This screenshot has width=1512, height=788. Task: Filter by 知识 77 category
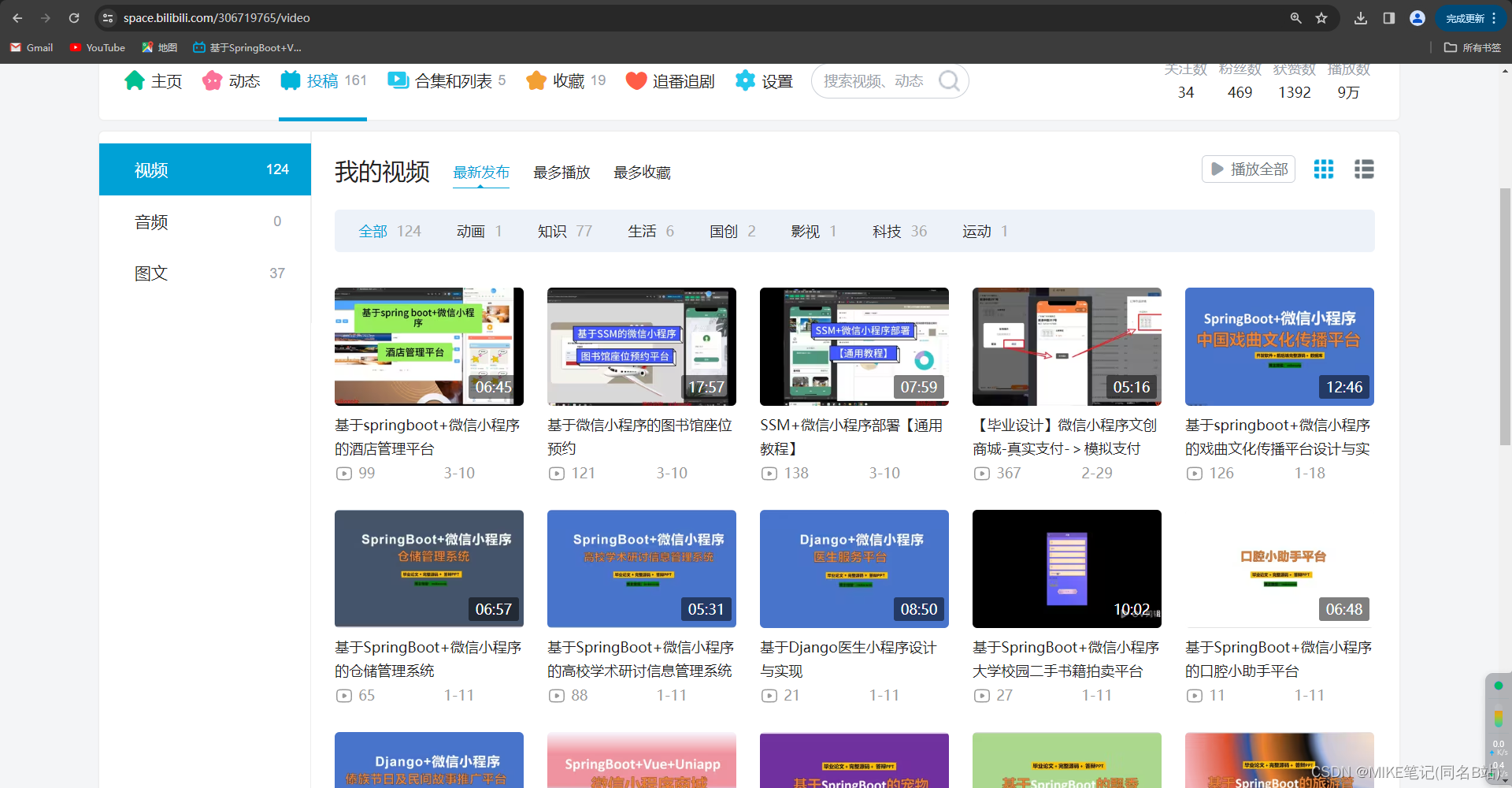point(565,231)
